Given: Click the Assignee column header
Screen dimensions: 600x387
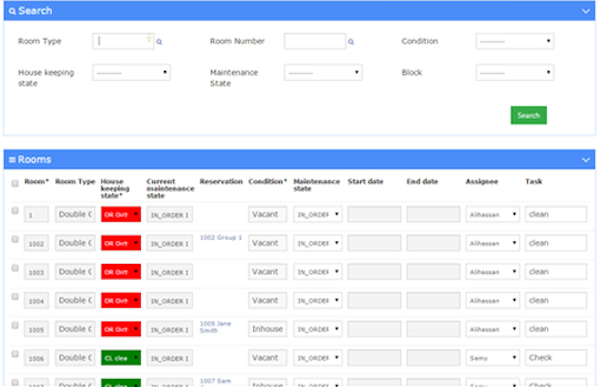Looking at the screenshot, I should pos(481,181).
